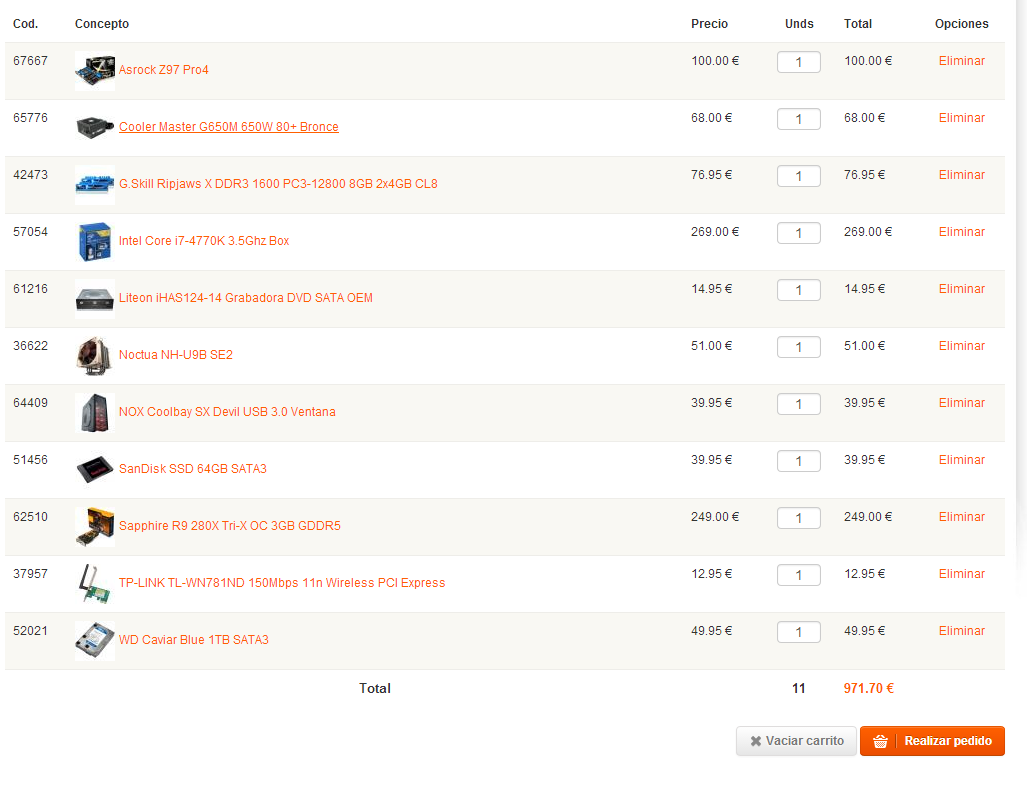The width and height of the screenshot is (1027, 785).
Task: Open the Intel Core i7-4770K 3.5Ghz Box link
Action: pos(204,240)
